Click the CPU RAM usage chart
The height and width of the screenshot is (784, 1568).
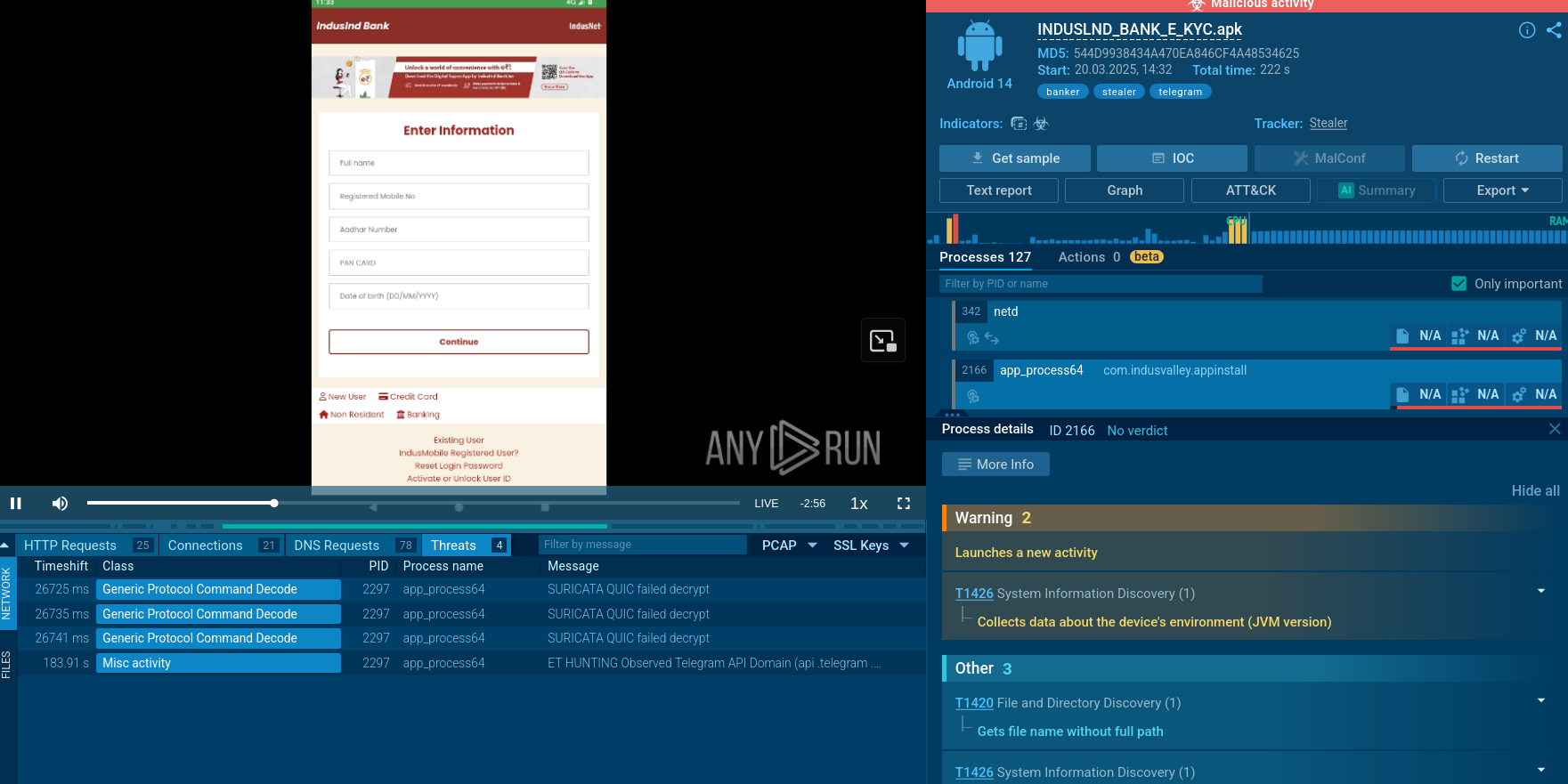(x=1247, y=229)
